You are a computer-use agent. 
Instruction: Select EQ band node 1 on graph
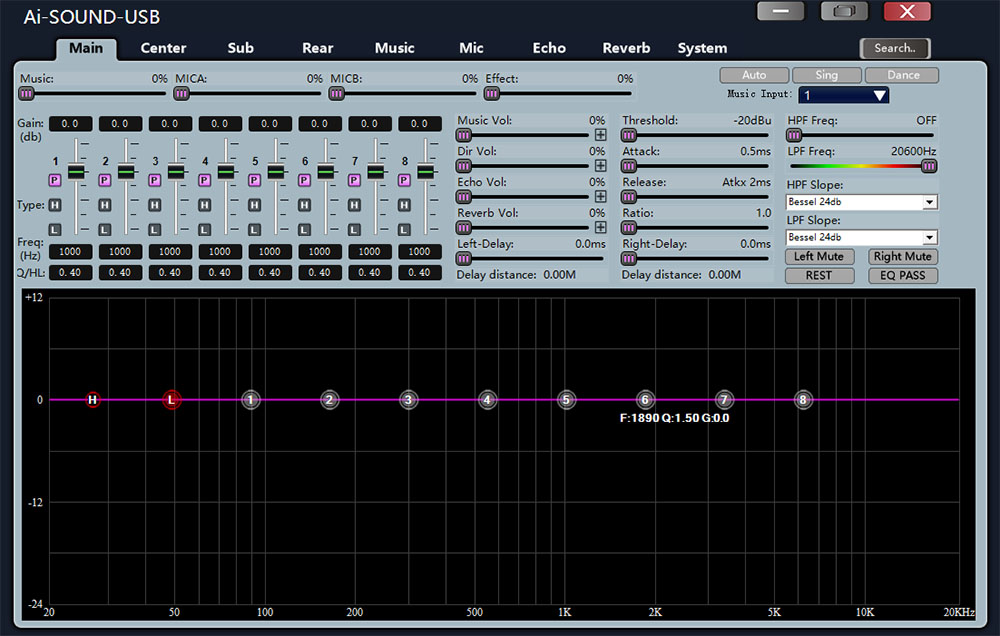click(x=251, y=400)
